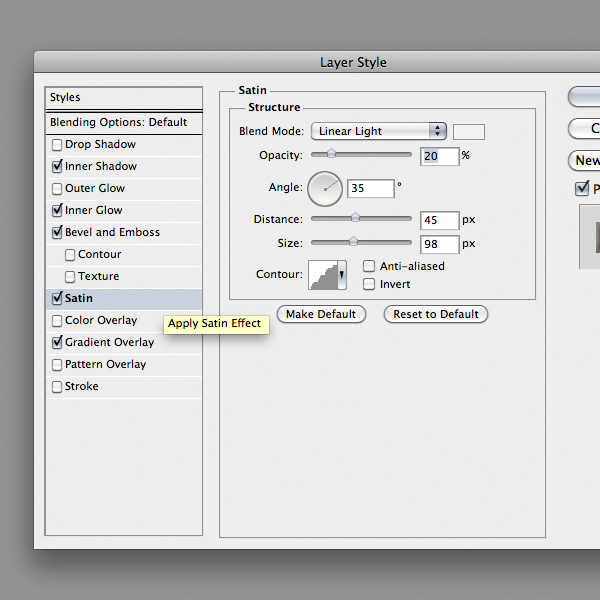Viewport: 600px width, 600px height.
Task: Select the Inner Glow row label
Action: (94, 210)
